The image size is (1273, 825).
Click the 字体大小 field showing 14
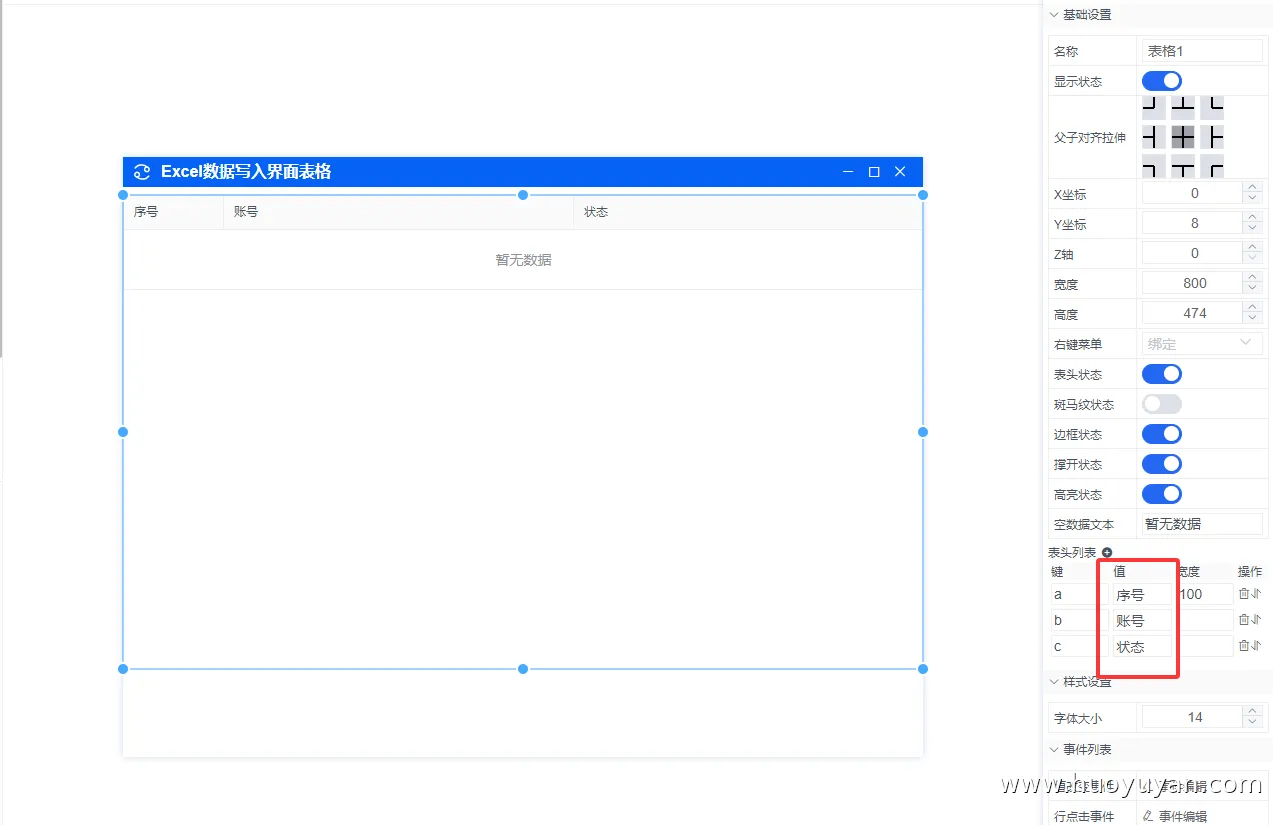click(1194, 717)
